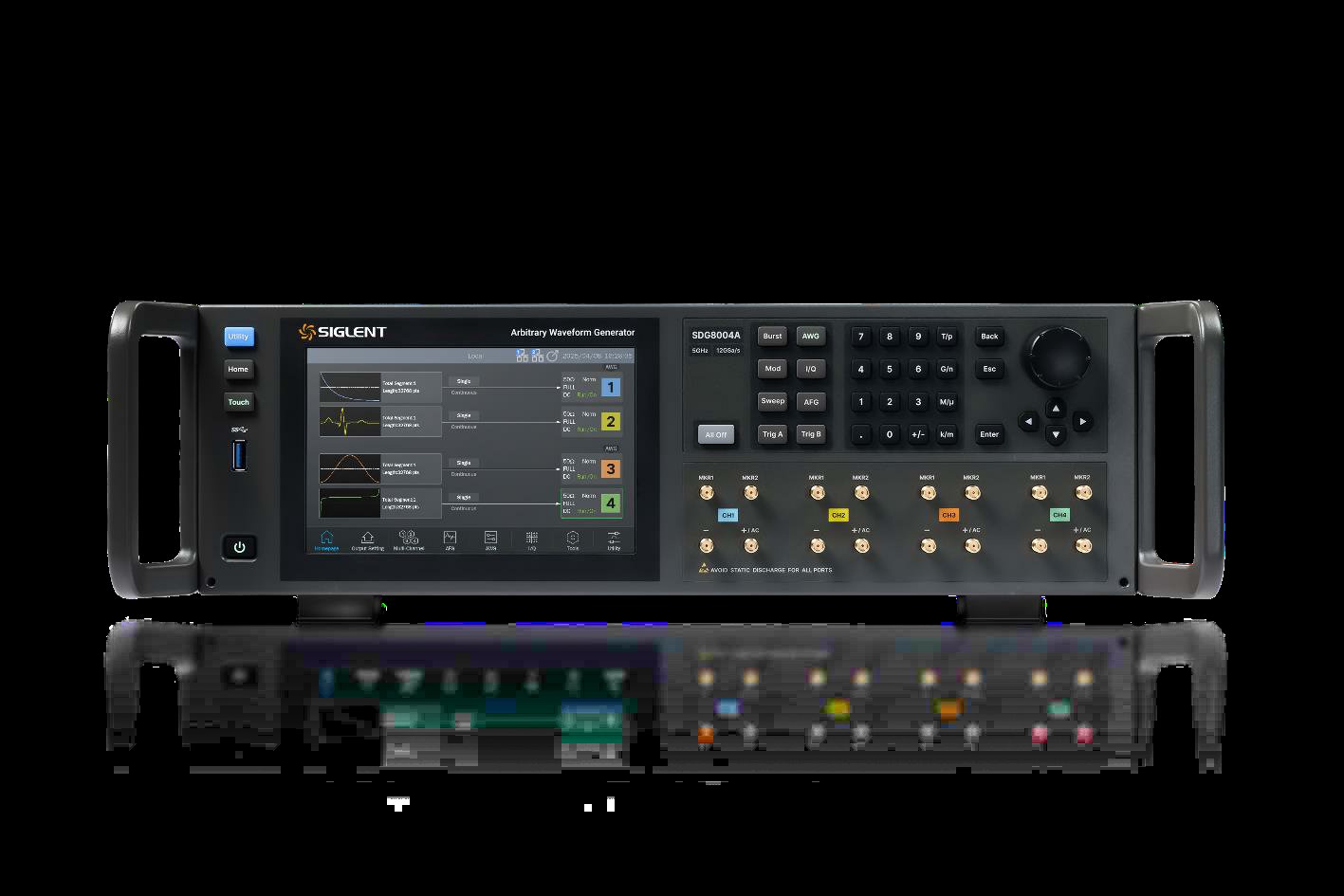The width and height of the screenshot is (1344, 896).
Task: Toggle channel 1 blue output box
Action: point(611,387)
